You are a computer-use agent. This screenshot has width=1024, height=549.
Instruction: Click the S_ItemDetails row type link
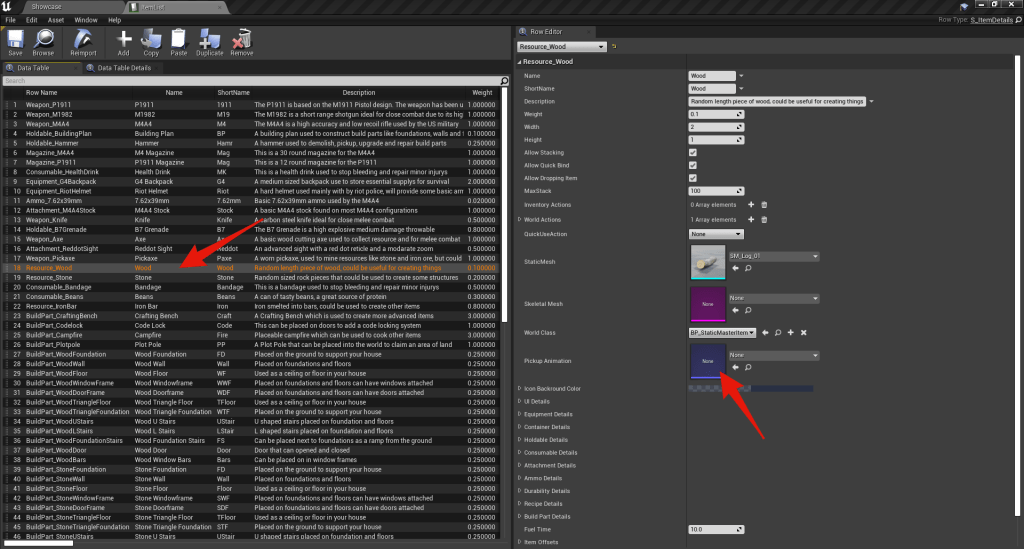[x=993, y=19]
